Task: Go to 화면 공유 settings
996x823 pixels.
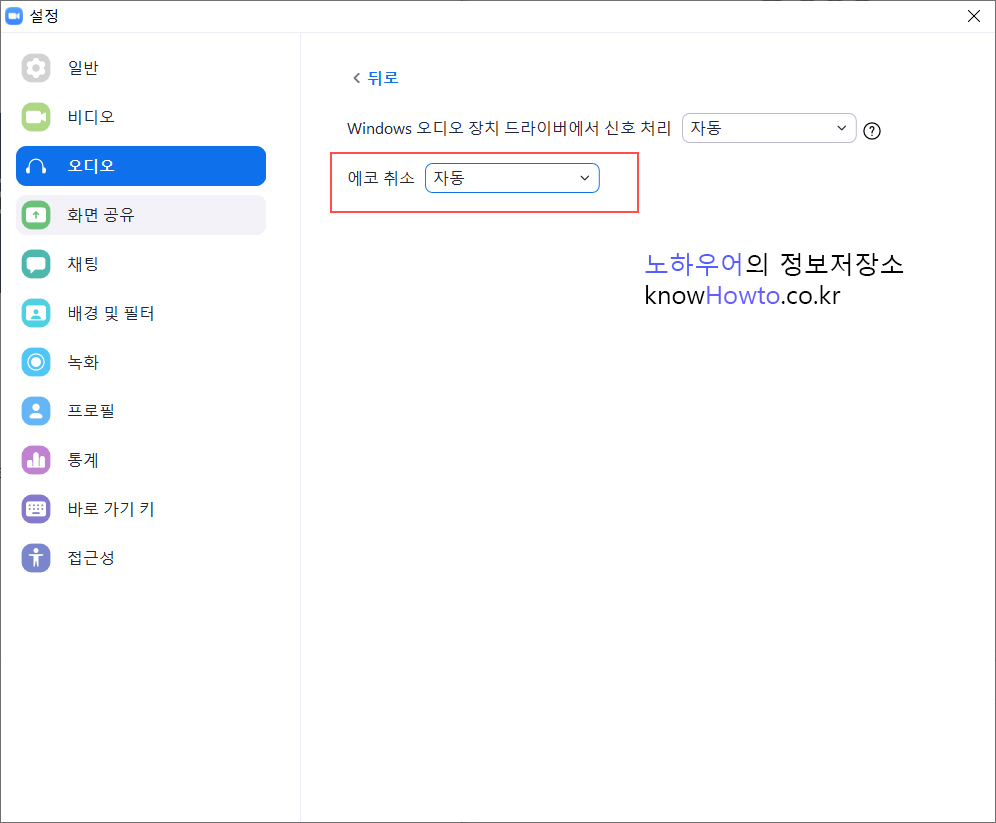Action: (x=141, y=215)
